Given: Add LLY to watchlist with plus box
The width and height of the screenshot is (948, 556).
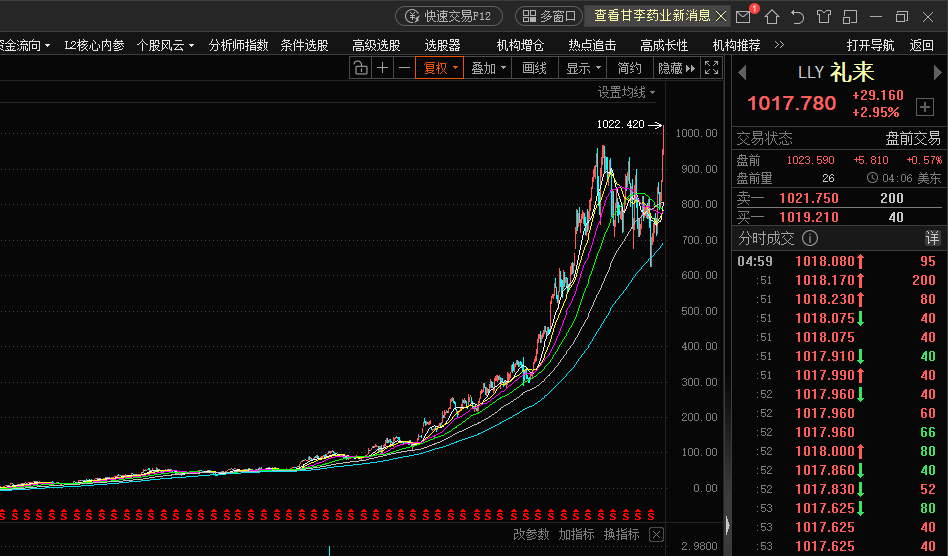Looking at the screenshot, I should tap(924, 107).
